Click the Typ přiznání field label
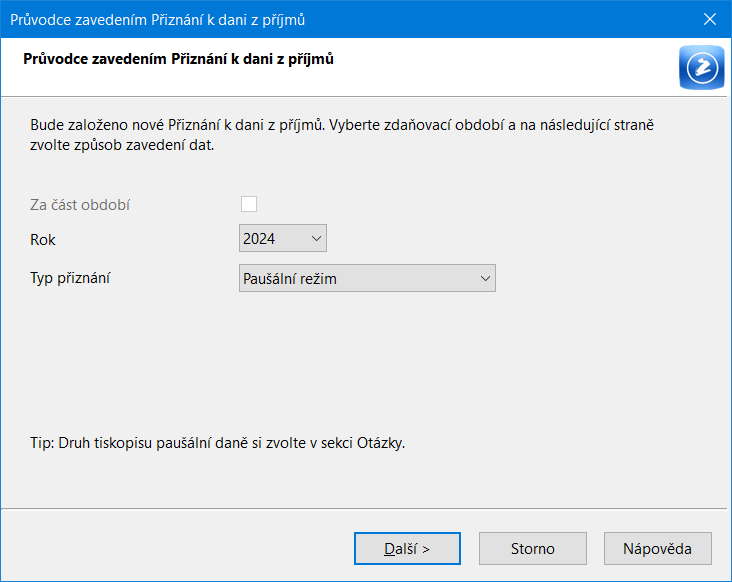The image size is (732, 582). (70, 278)
